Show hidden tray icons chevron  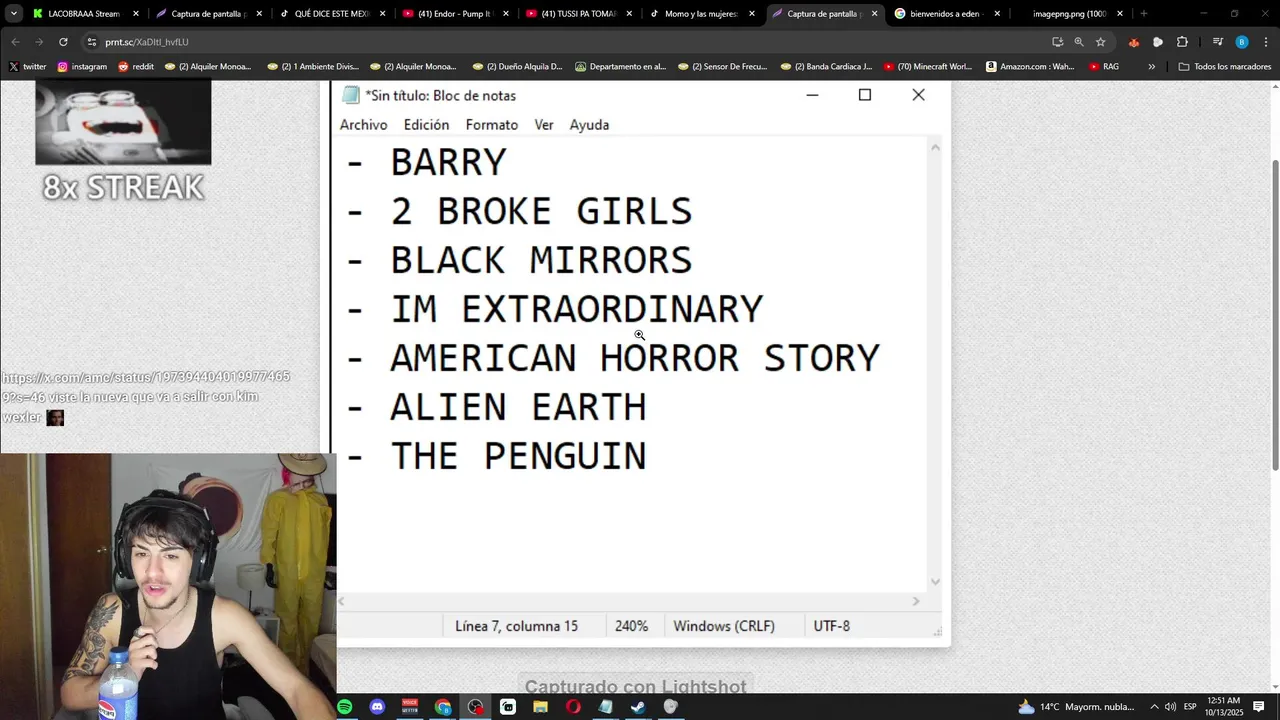1154,707
